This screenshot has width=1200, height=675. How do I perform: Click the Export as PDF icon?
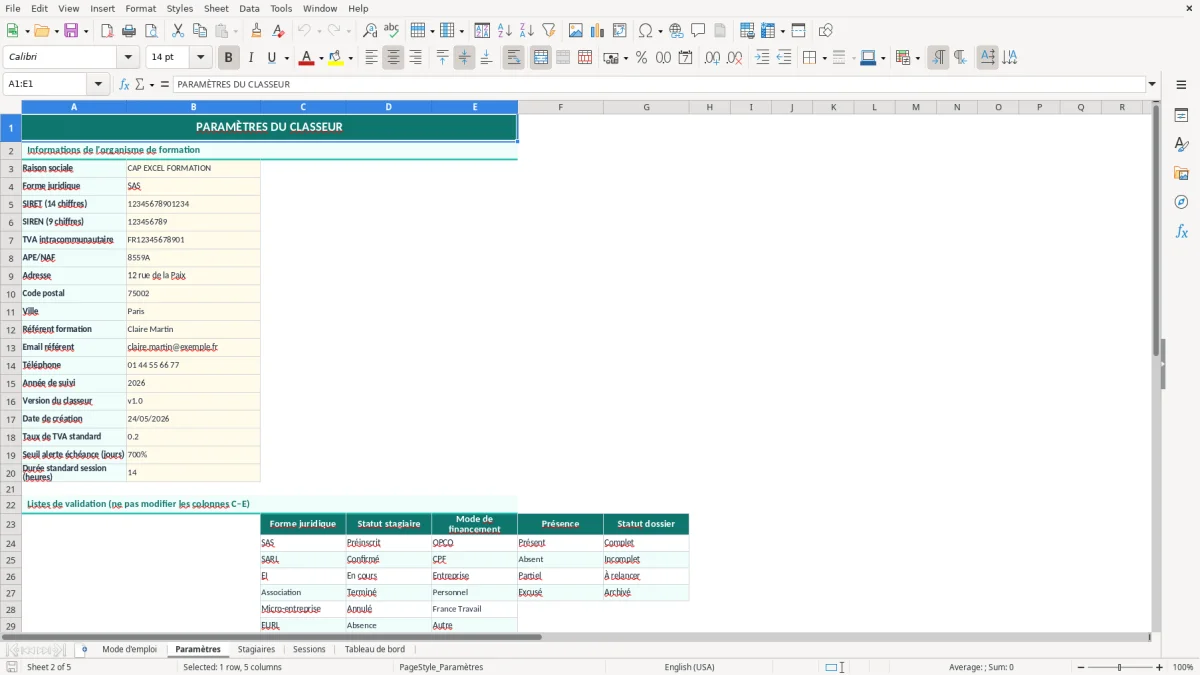coord(108,30)
